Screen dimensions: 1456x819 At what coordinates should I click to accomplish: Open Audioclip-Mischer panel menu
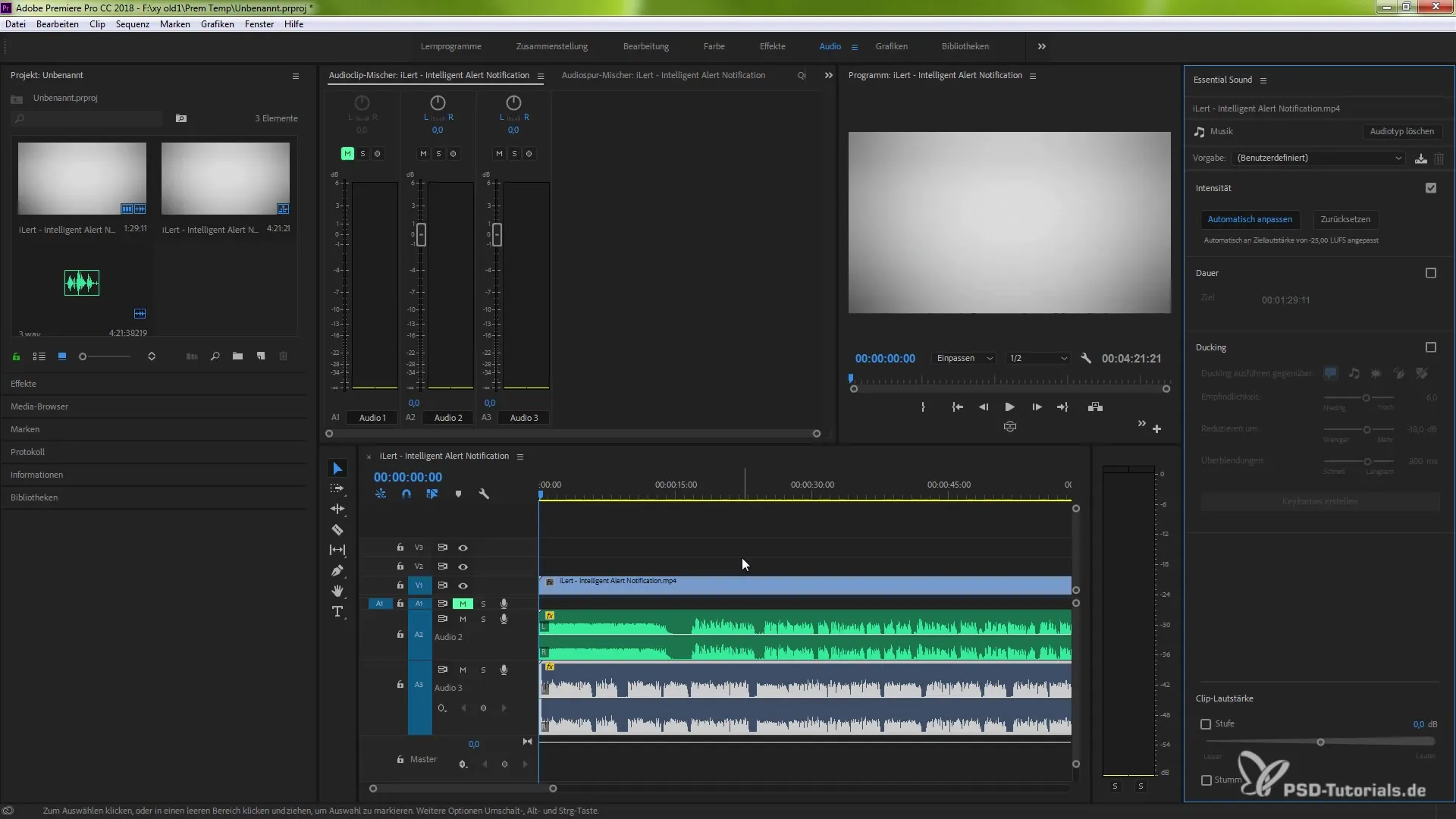click(541, 76)
